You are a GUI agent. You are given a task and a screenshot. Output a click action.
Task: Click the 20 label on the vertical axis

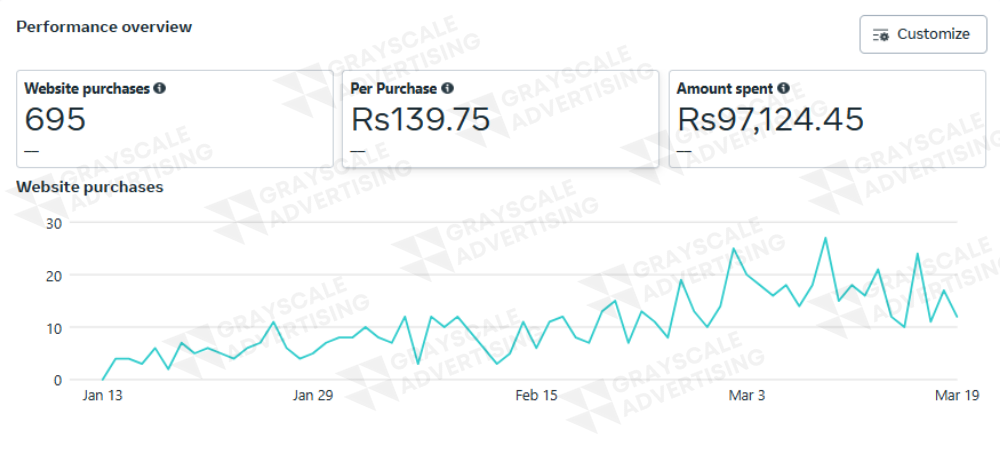[x=54, y=275]
